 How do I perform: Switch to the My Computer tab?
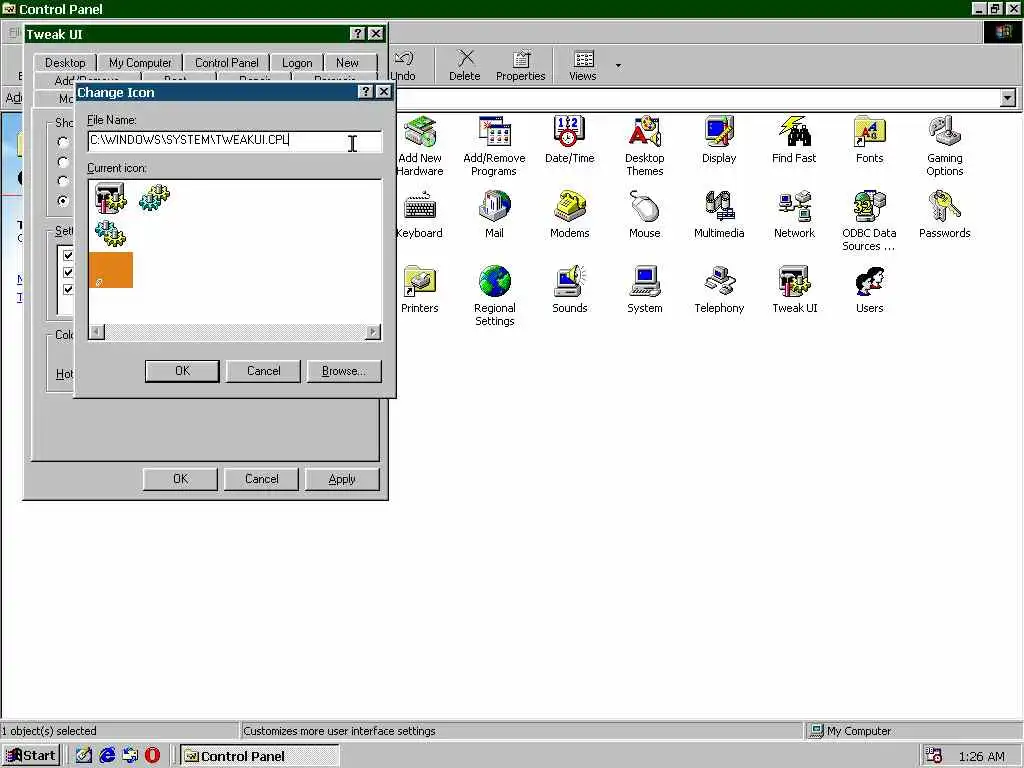point(140,63)
